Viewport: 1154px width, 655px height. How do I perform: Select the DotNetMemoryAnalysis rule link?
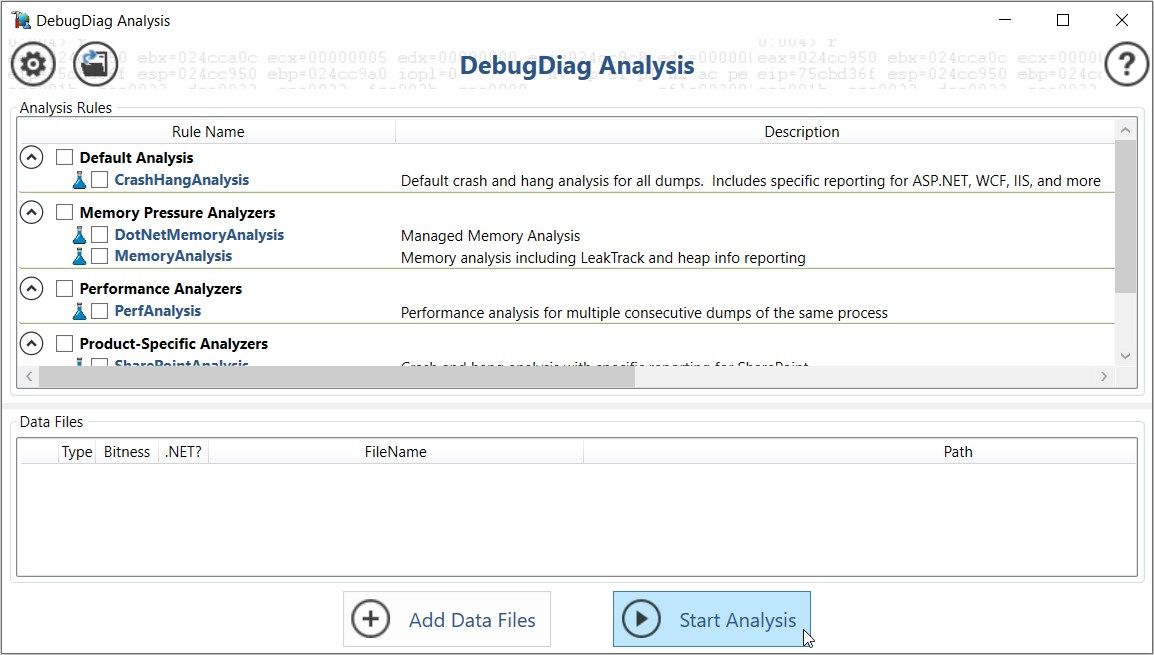pyautogui.click(x=199, y=234)
